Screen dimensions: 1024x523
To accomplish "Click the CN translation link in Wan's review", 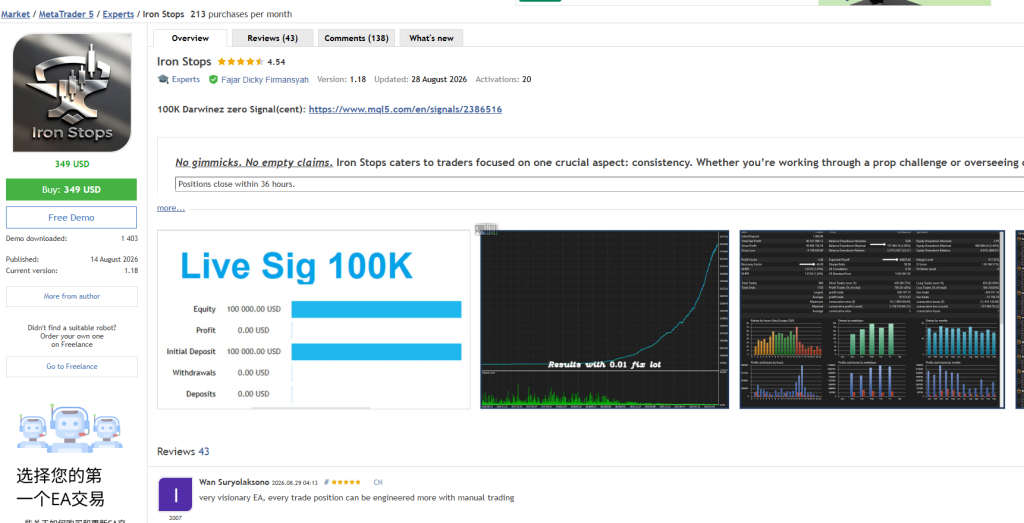I will click(378, 483).
